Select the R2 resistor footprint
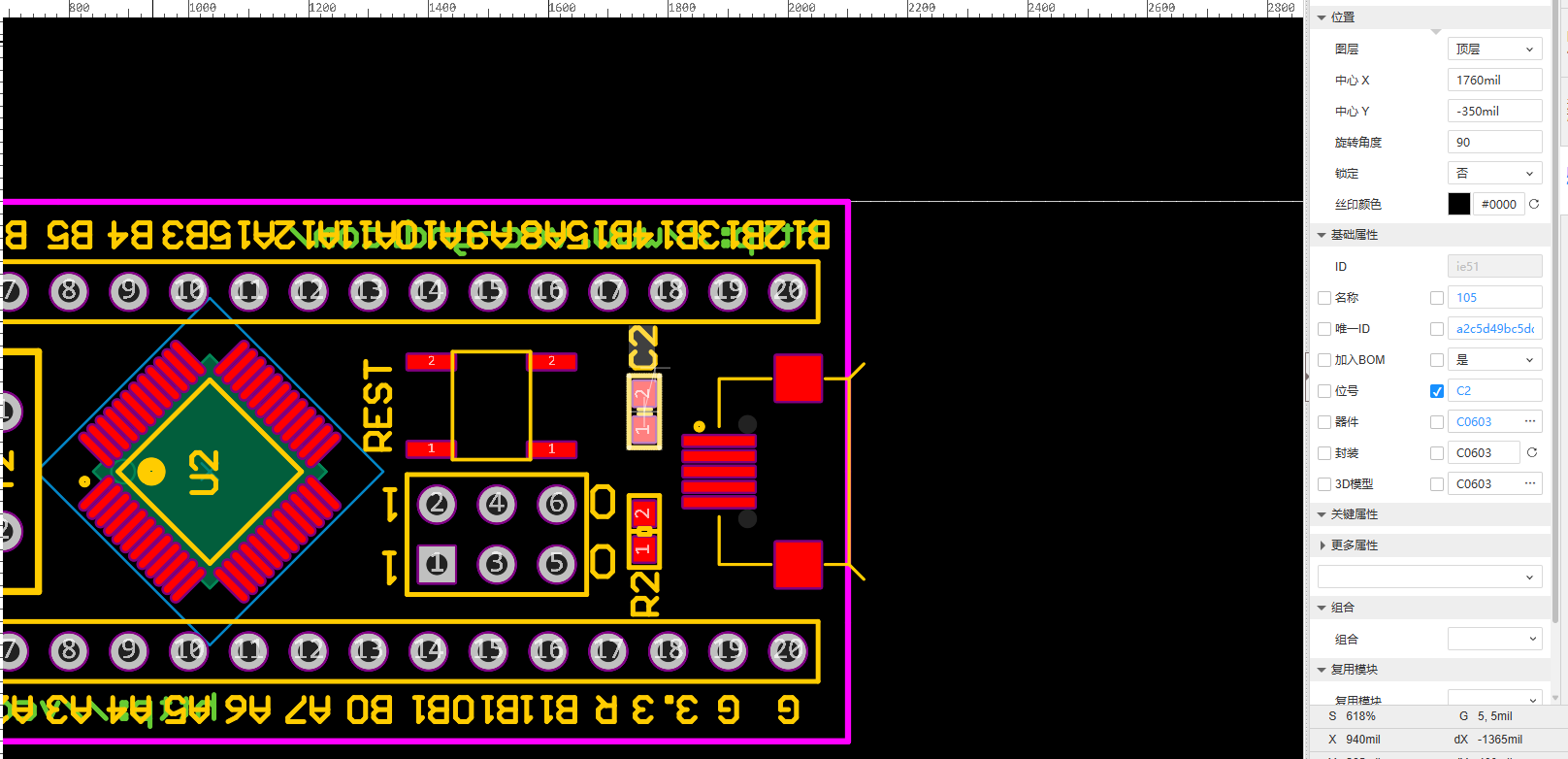Viewport: 1568px width, 759px height. click(643, 532)
